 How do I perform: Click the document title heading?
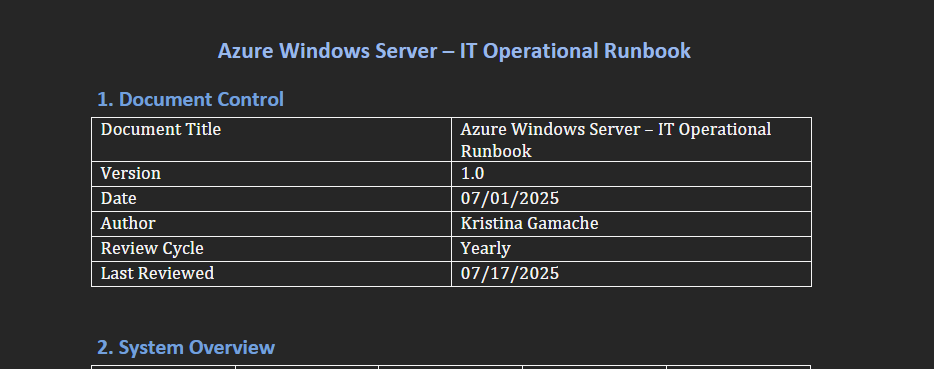(454, 51)
